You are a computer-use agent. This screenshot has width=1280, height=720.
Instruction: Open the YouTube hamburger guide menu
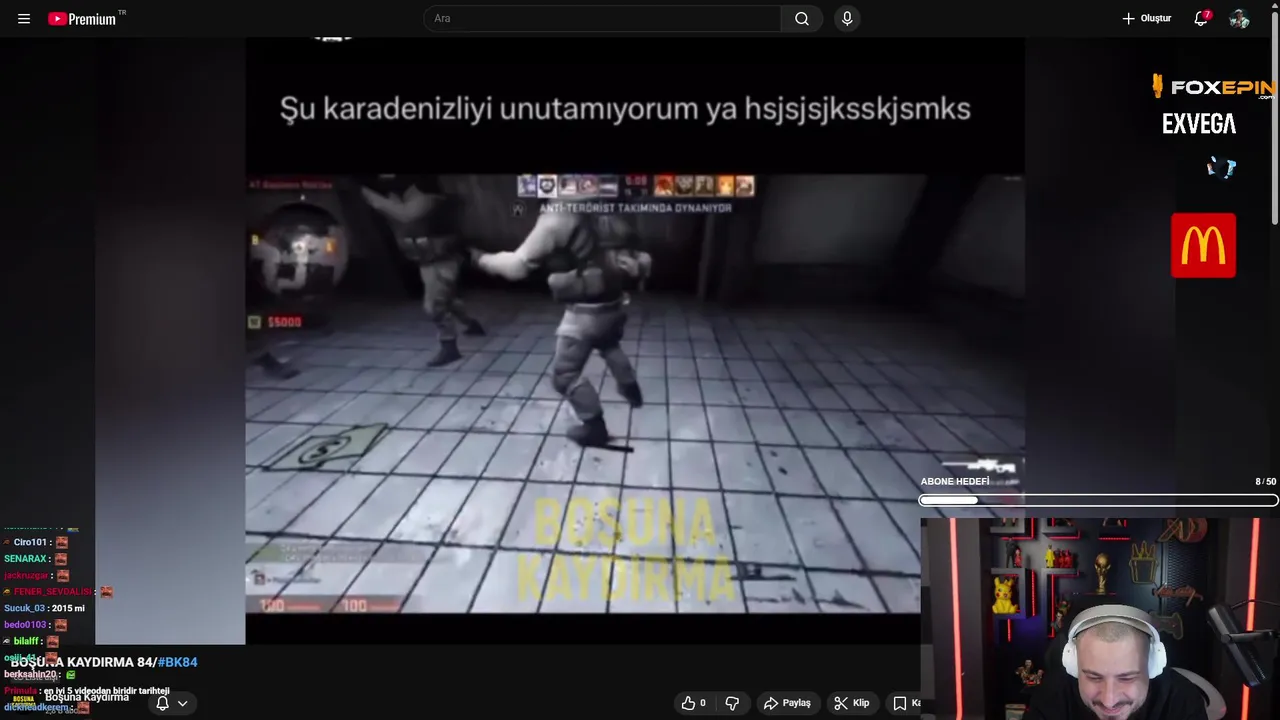[24, 19]
